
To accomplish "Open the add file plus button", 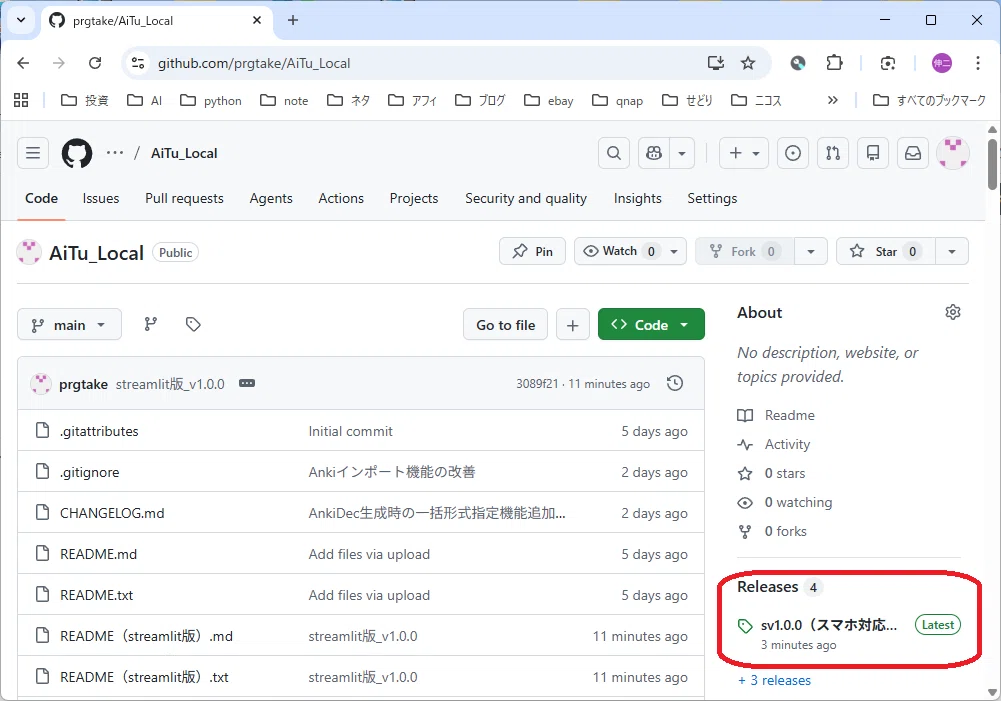I will tap(573, 324).
